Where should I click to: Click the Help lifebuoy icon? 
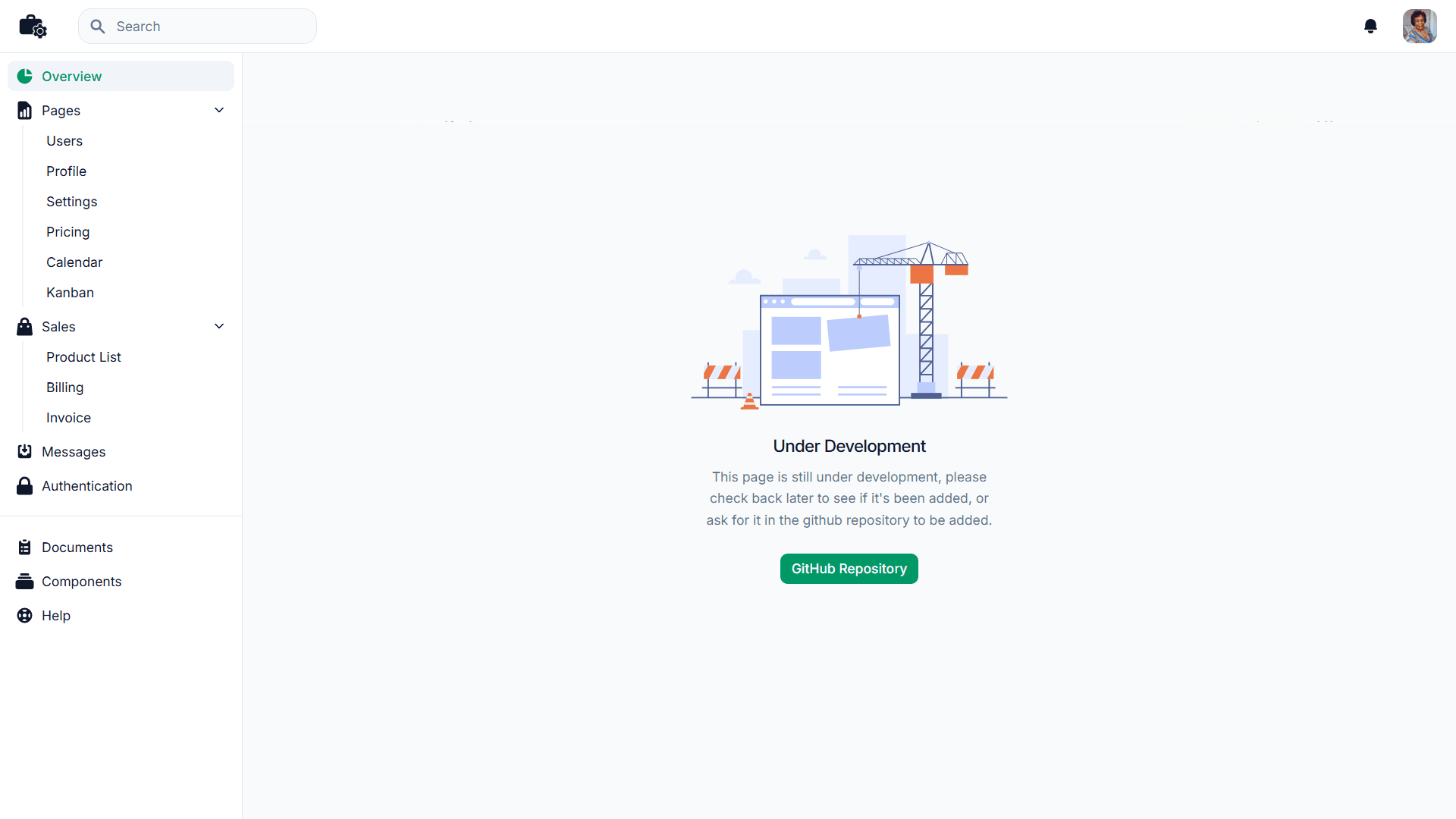coord(25,616)
